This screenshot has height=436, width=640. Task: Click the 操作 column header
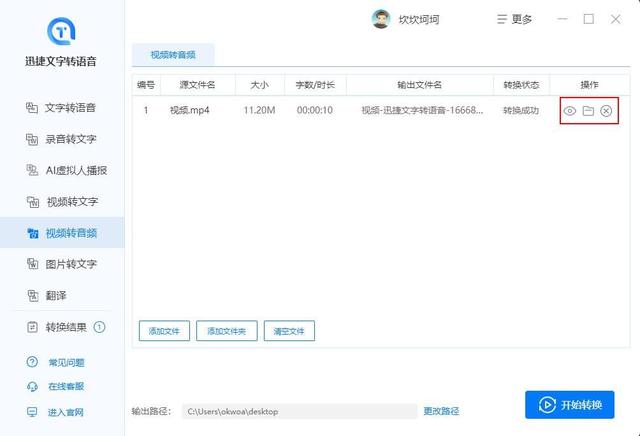[589, 85]
